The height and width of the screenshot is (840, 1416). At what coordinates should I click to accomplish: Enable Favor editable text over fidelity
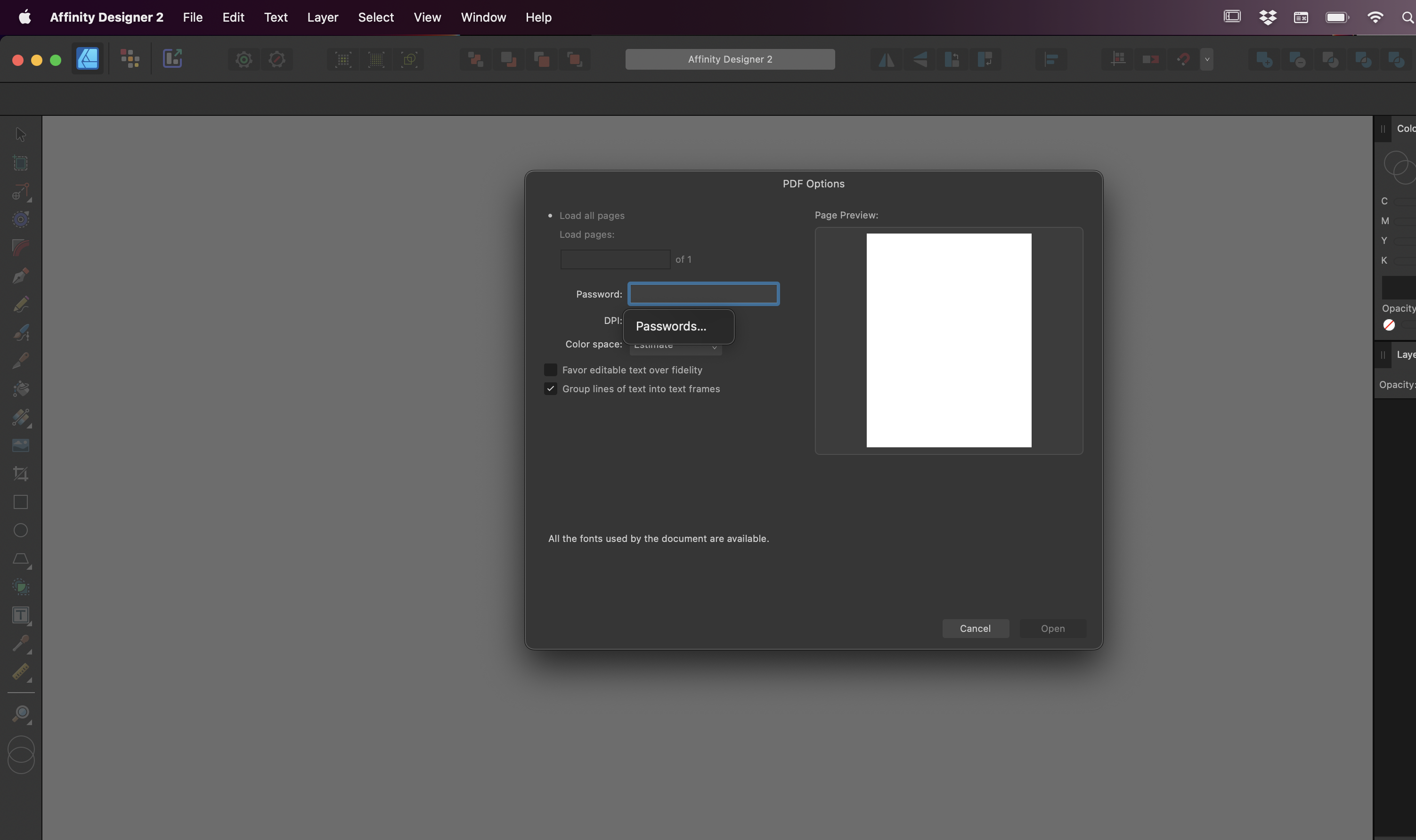coord(550,370)
